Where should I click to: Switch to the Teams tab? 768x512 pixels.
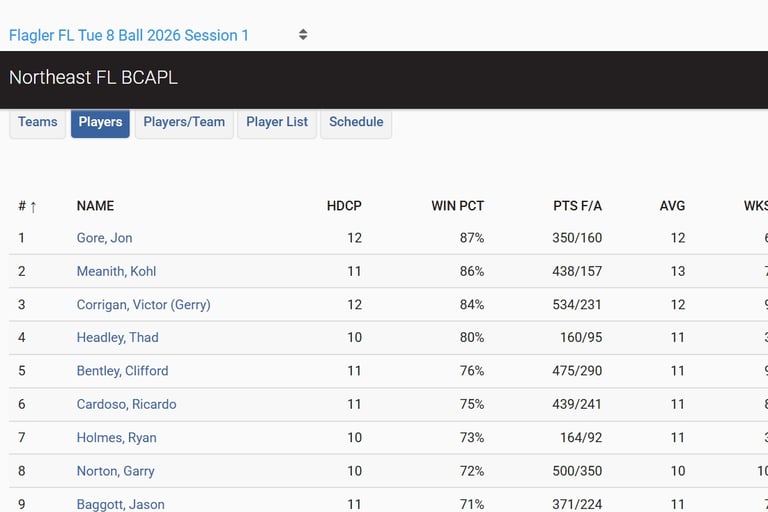click(38, 122)
